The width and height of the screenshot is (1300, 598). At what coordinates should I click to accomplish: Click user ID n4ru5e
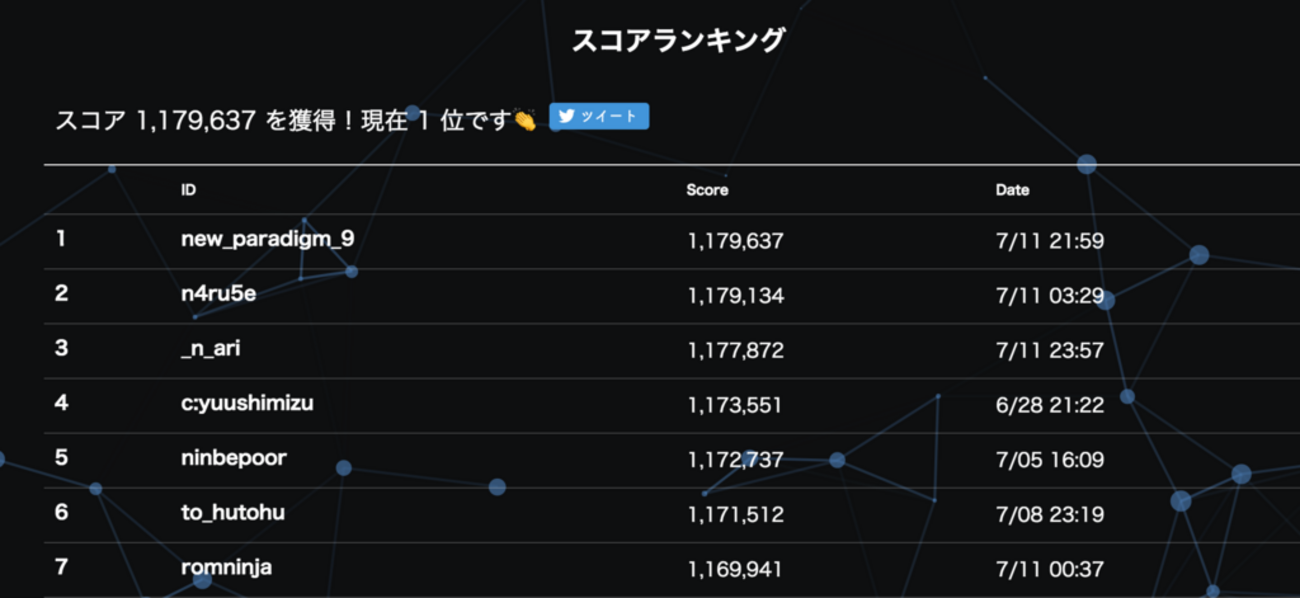(x=219, y=295)
